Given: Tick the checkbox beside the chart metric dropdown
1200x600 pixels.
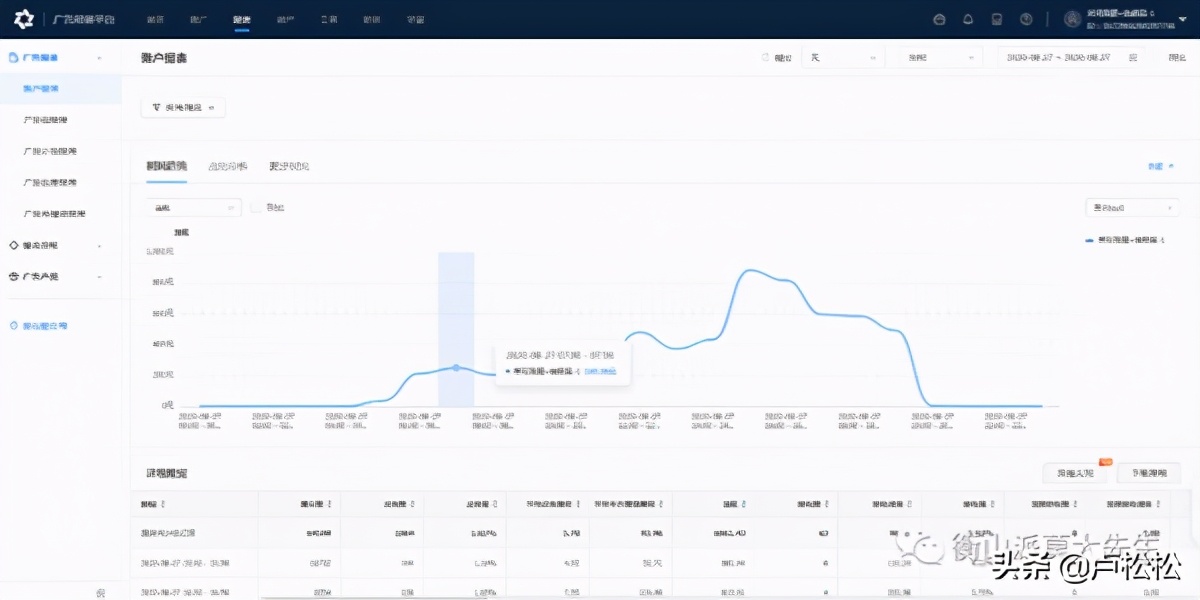Looking at the screenshot, I should [256, 208].
